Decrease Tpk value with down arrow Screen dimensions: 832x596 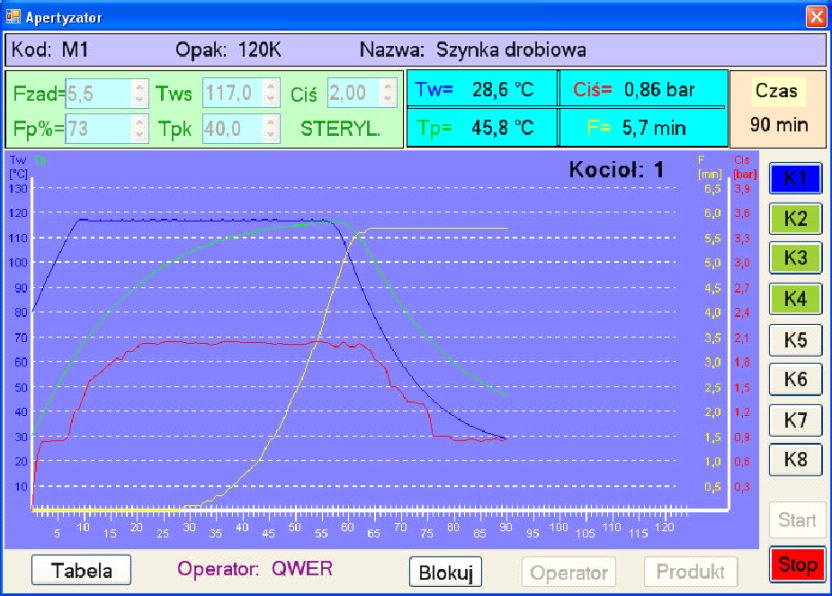(x=271, y=135)
